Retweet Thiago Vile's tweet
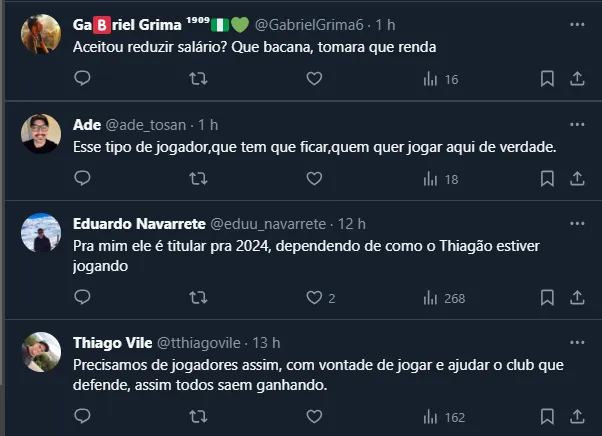Screen dimensions: 602x436 [x=199, y=418]
